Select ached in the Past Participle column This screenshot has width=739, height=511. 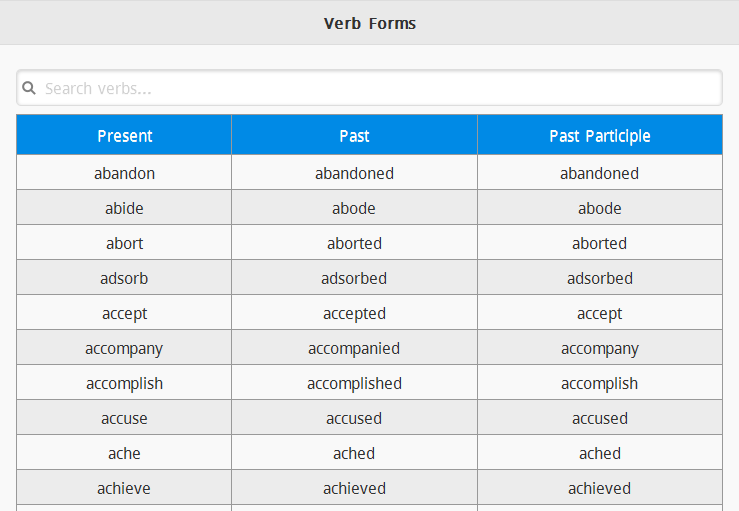(599, 453)
